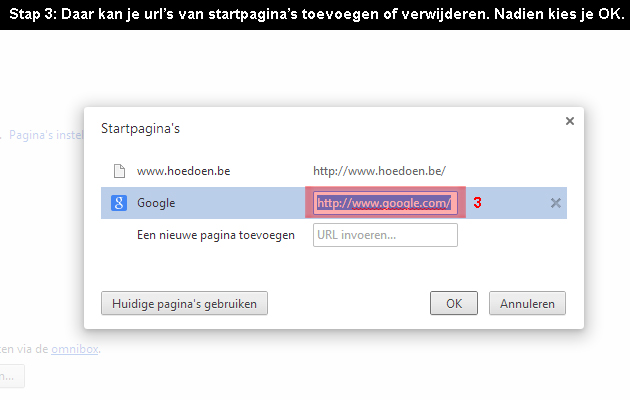630x400 pixels.
Task: Open the omnibox hyperlink
Action: click(75, 349)
